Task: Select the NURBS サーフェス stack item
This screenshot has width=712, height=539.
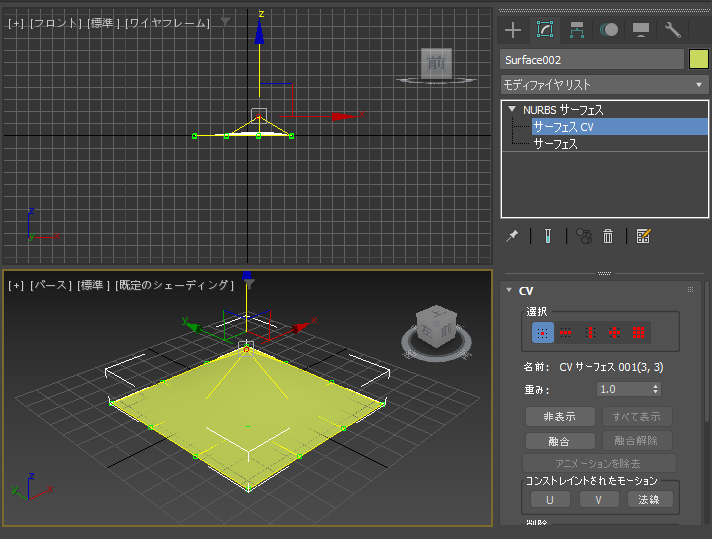Action: (x=563, y=110)
